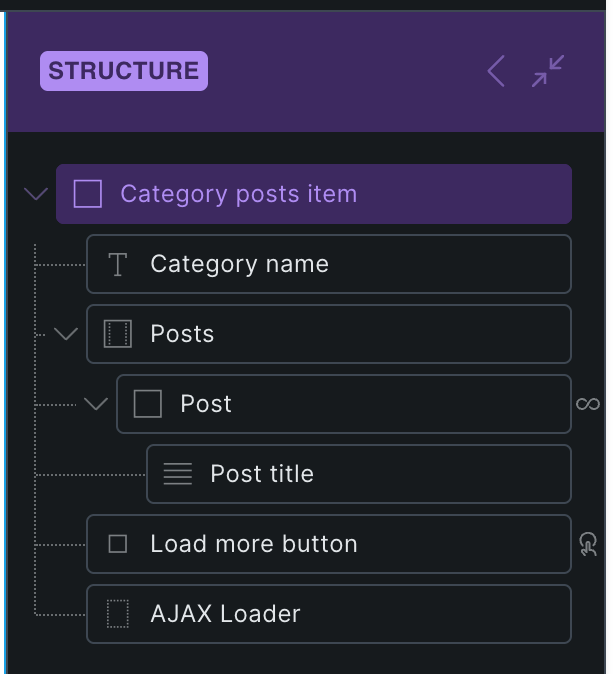This screenshot has height=674, width=614.
Task: Click the interaction icon next to Load more button
Action: point(588,544)
